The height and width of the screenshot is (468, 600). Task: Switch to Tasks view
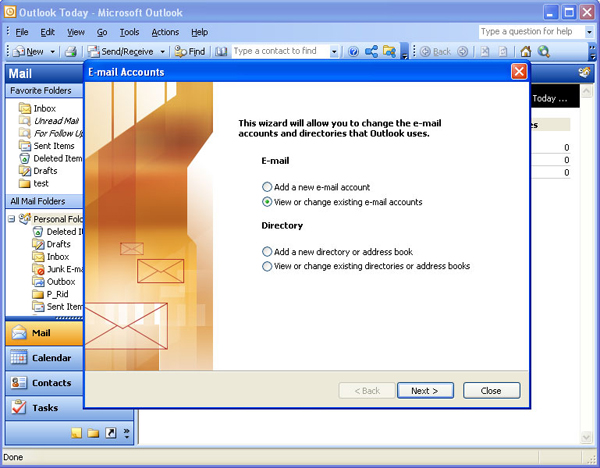click(44, 408)
